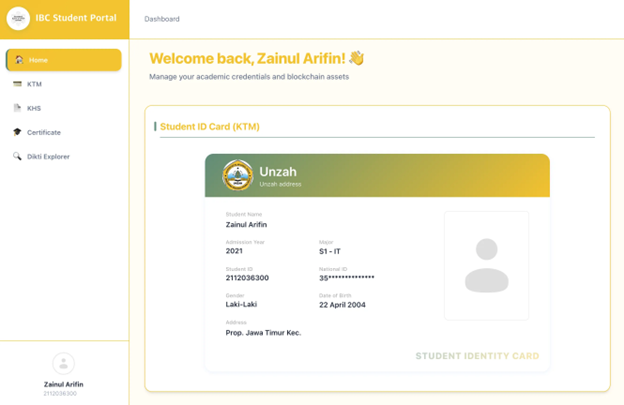Select the Zainul Arifin username in sidebar footer
This screenshot has width=624, height=405.
coord(64,384)
